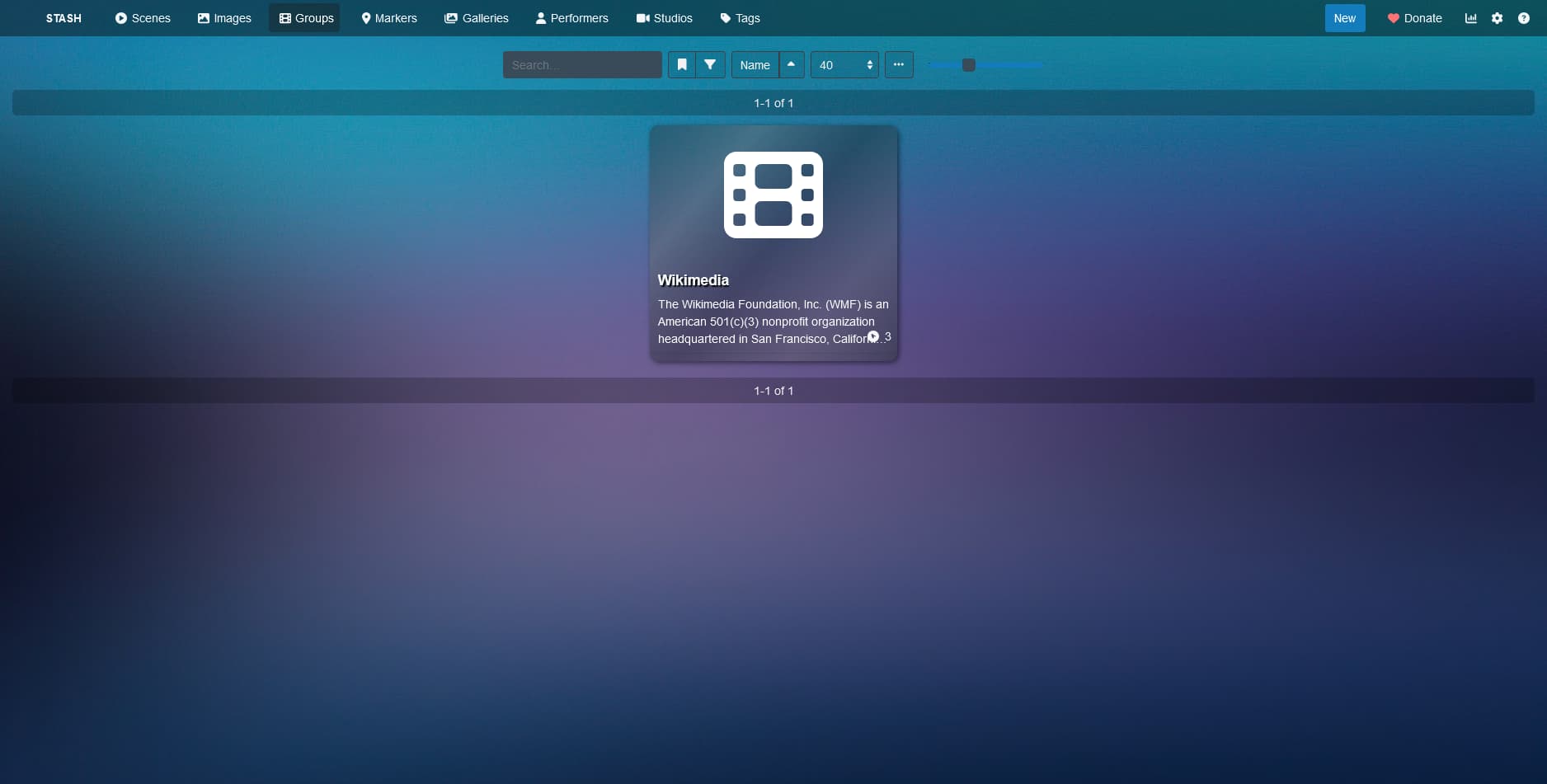This screenshot has height=784, width=1547.
Task: Open the 40 per page dropdown
Action: (x=844, y=65)
